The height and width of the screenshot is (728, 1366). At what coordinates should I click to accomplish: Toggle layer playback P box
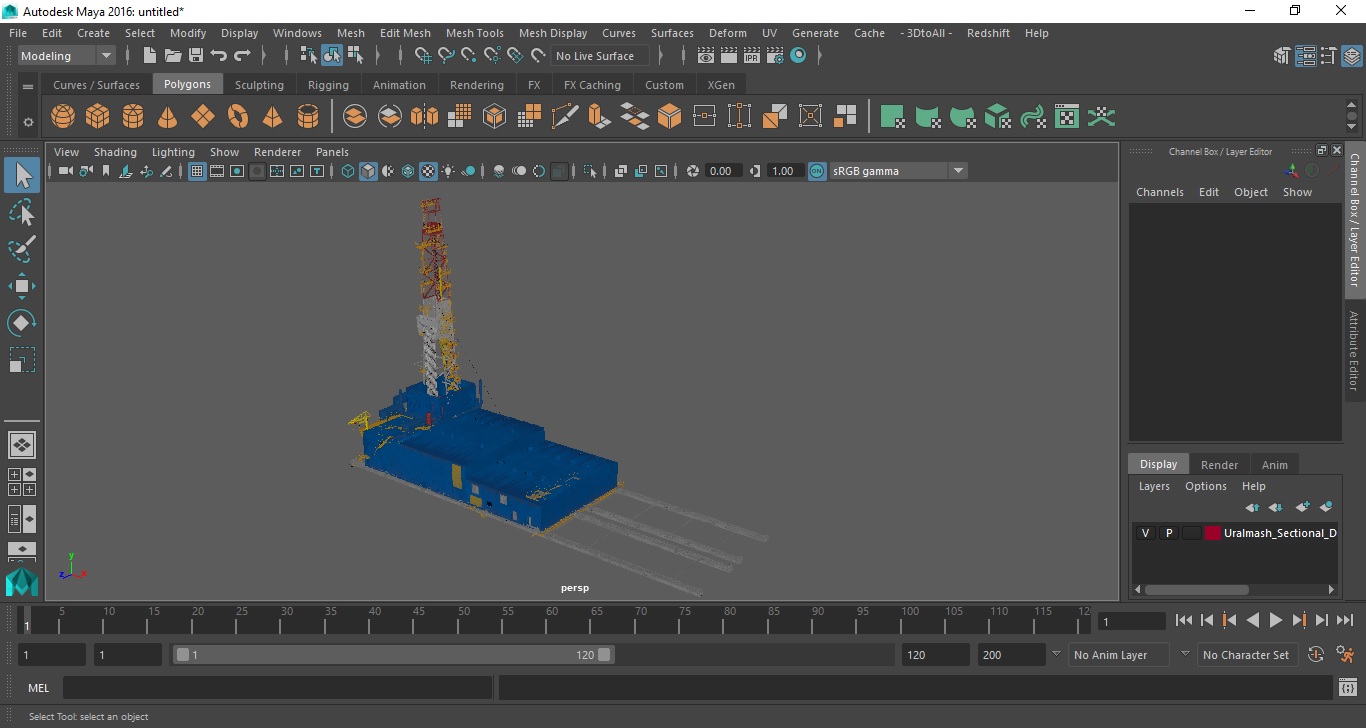point(1168,533)
